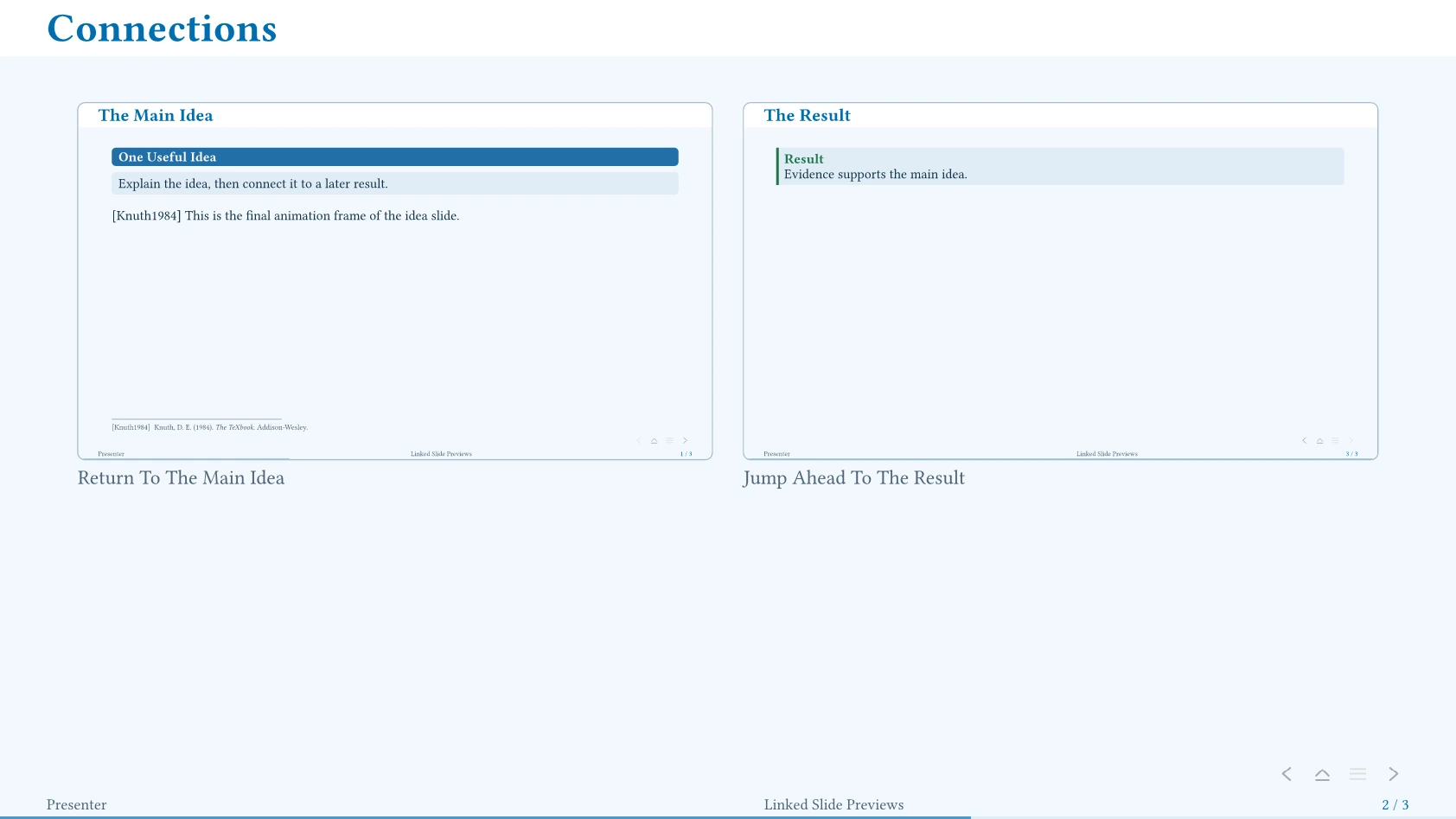Open The Main Idea slide preview

point(395,281)
